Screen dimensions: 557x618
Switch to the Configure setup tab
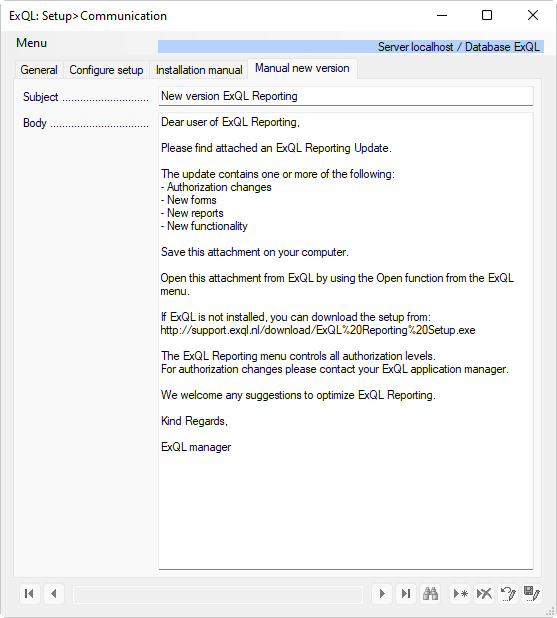(106, 70)
